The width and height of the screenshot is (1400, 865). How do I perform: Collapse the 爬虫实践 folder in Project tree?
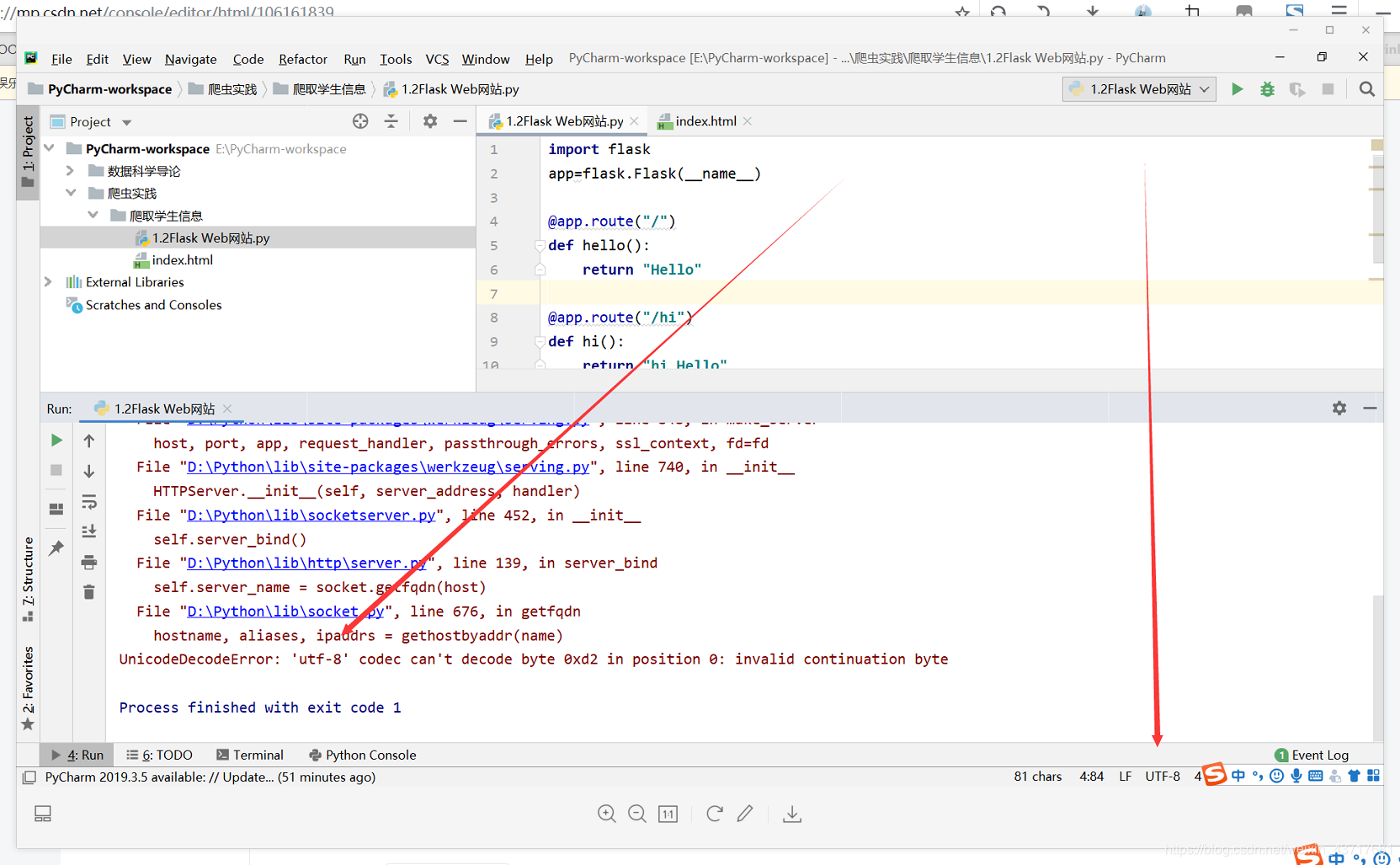pos(71,193)
